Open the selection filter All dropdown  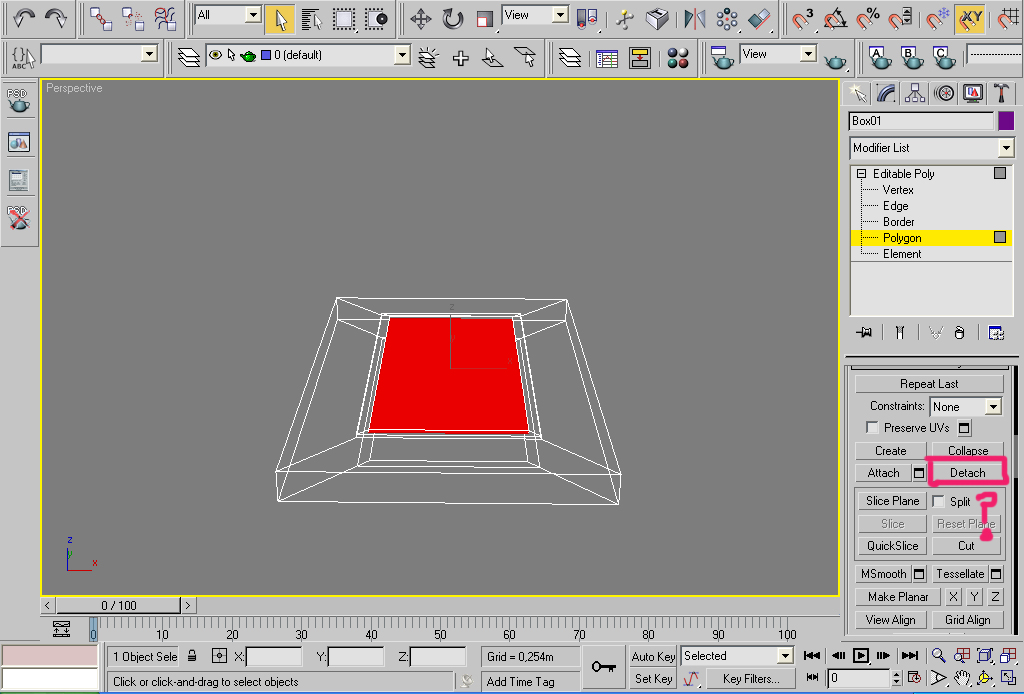228,14
